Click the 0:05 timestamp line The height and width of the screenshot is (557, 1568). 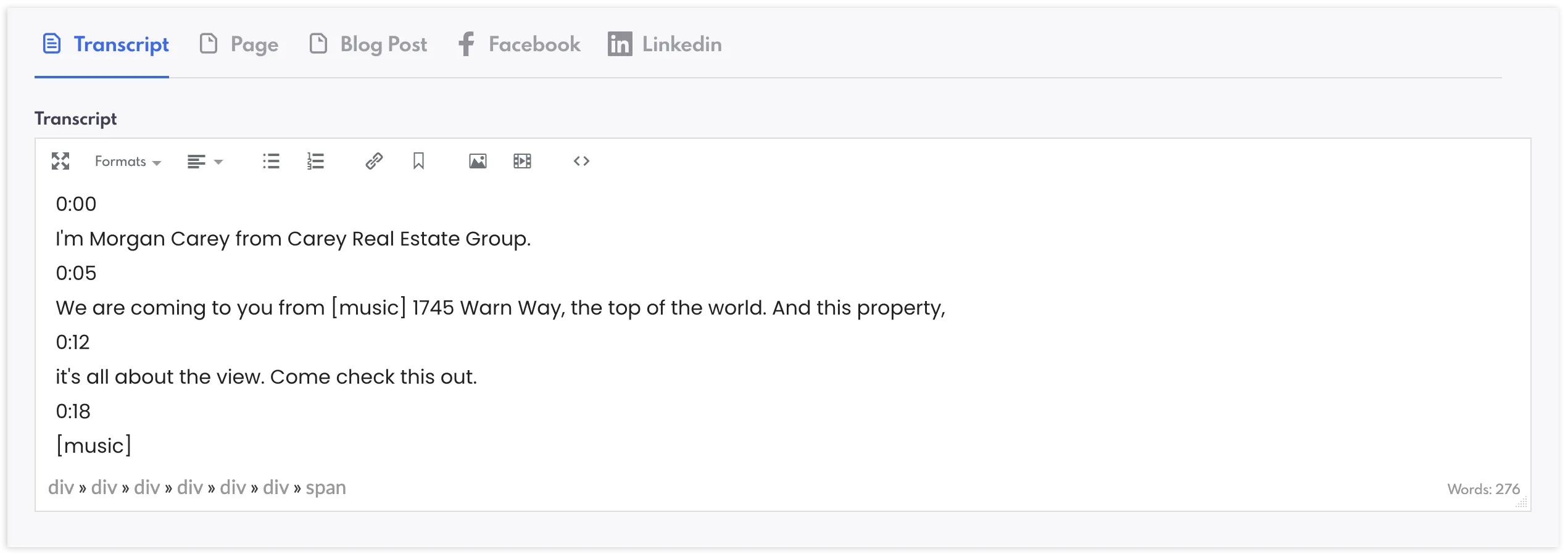76,273
